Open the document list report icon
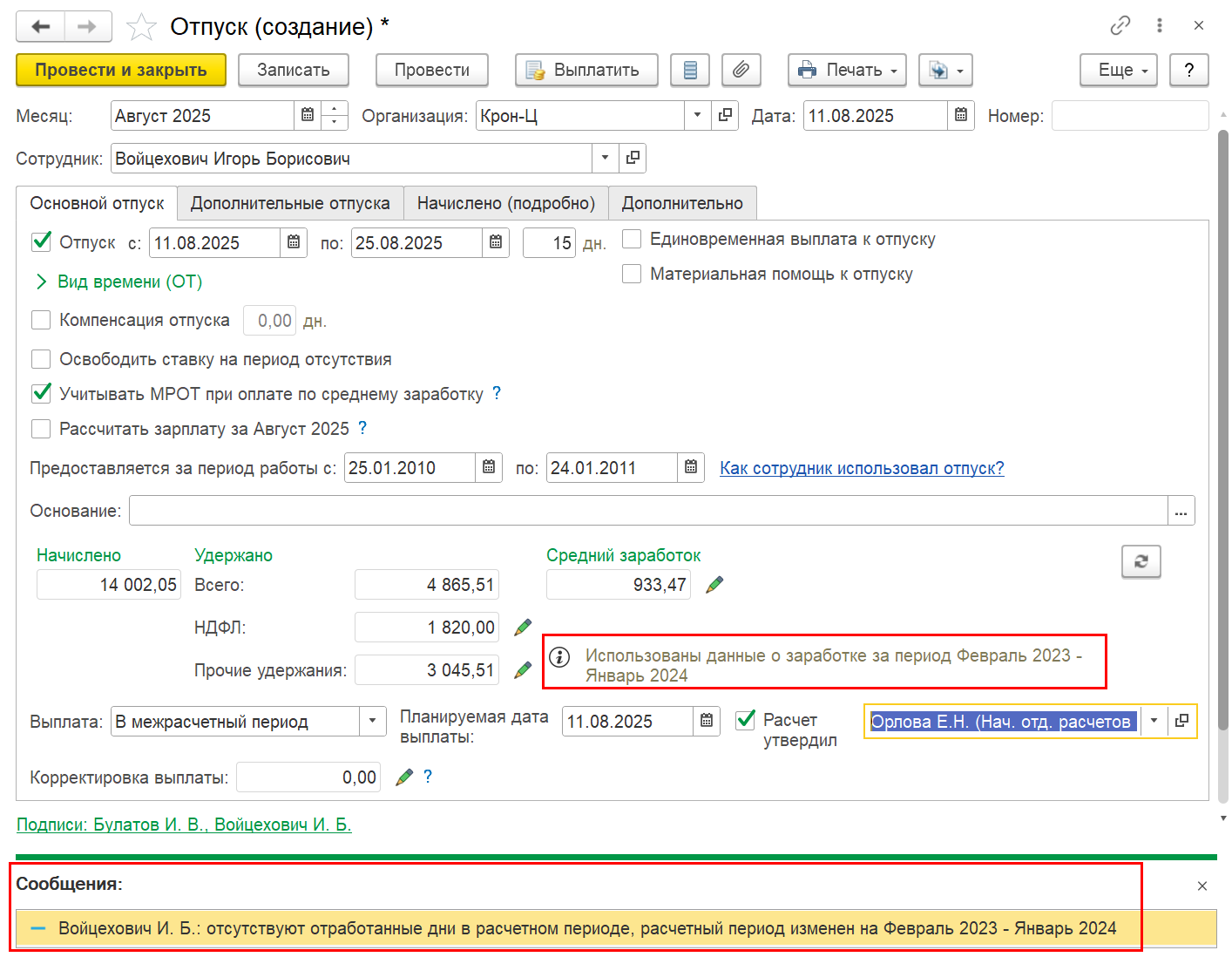The height and width of the screenshot is (957, 1232). coord(690,70)
